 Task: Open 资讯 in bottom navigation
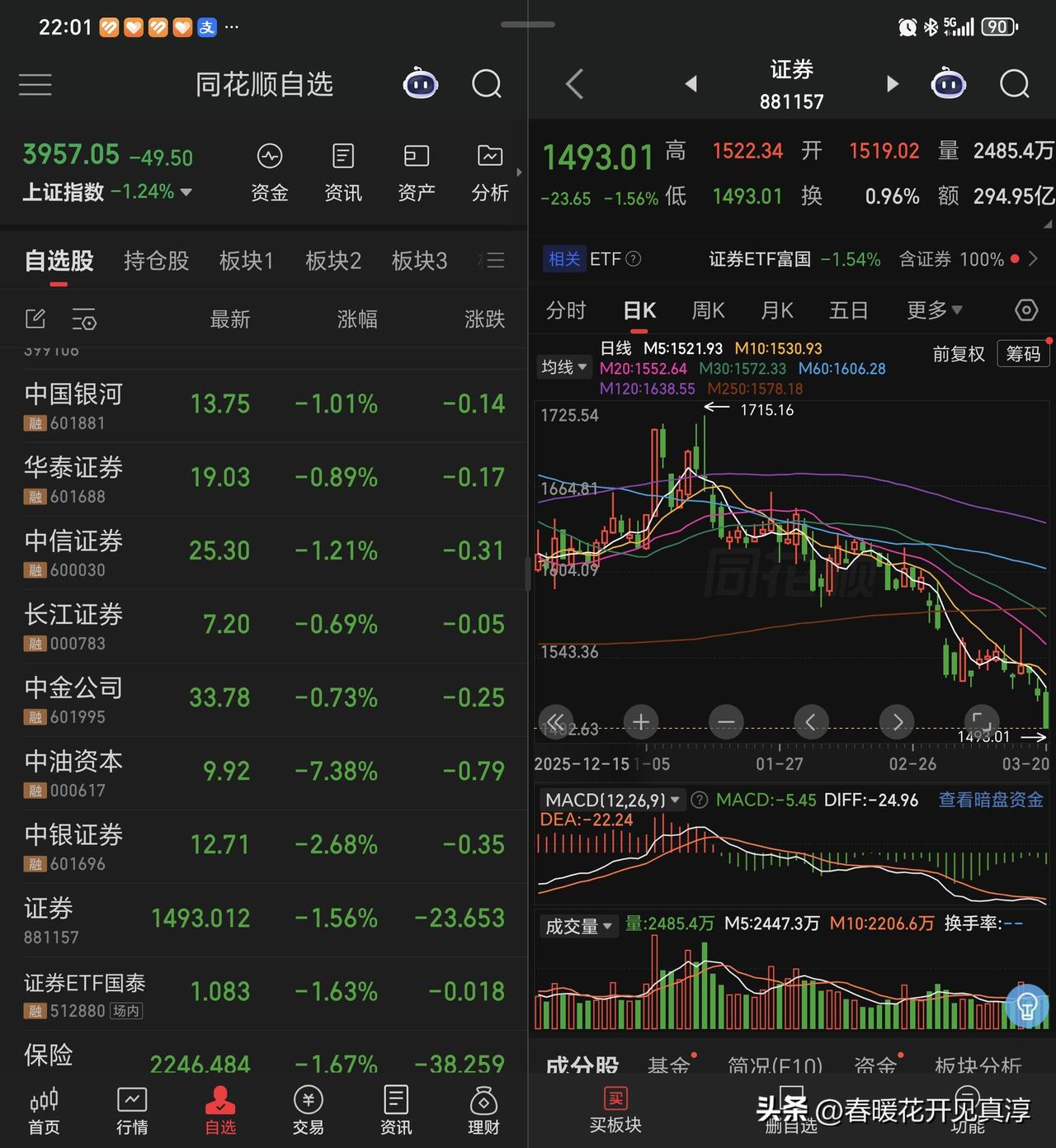tap(396, 1111)
